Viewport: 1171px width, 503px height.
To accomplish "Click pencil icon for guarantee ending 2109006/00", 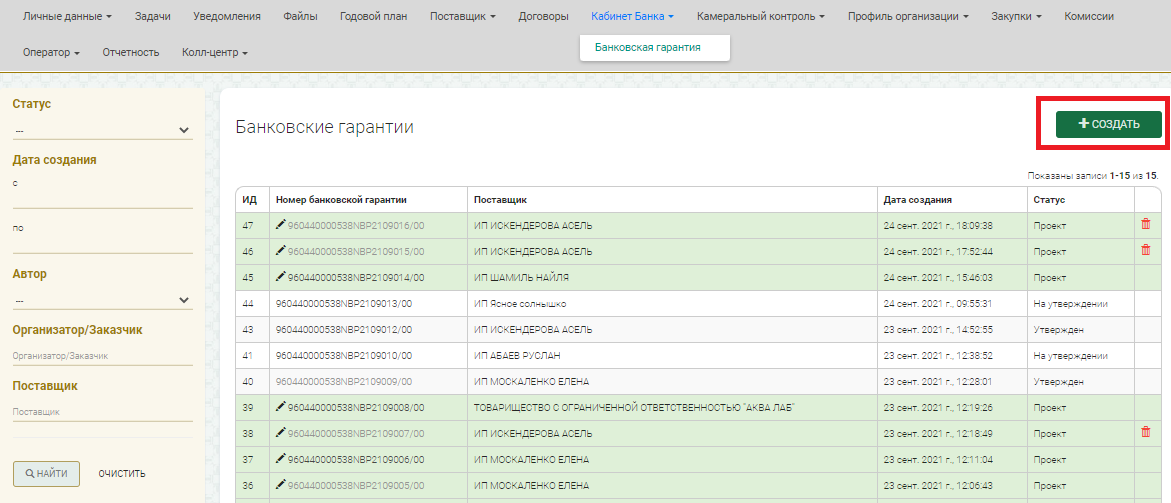I will 281,459.
